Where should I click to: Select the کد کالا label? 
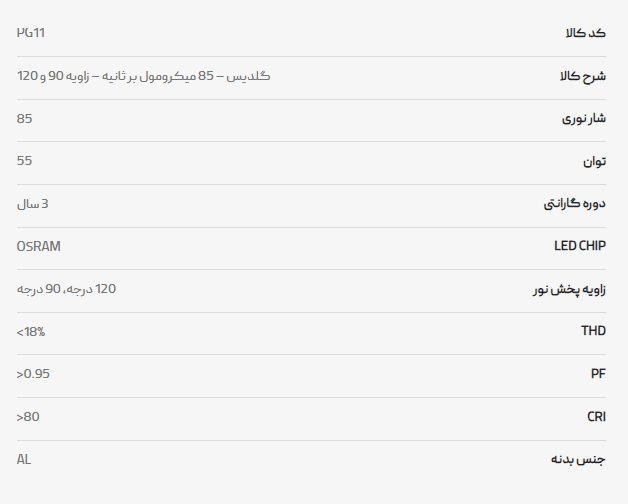pos(586,33)
